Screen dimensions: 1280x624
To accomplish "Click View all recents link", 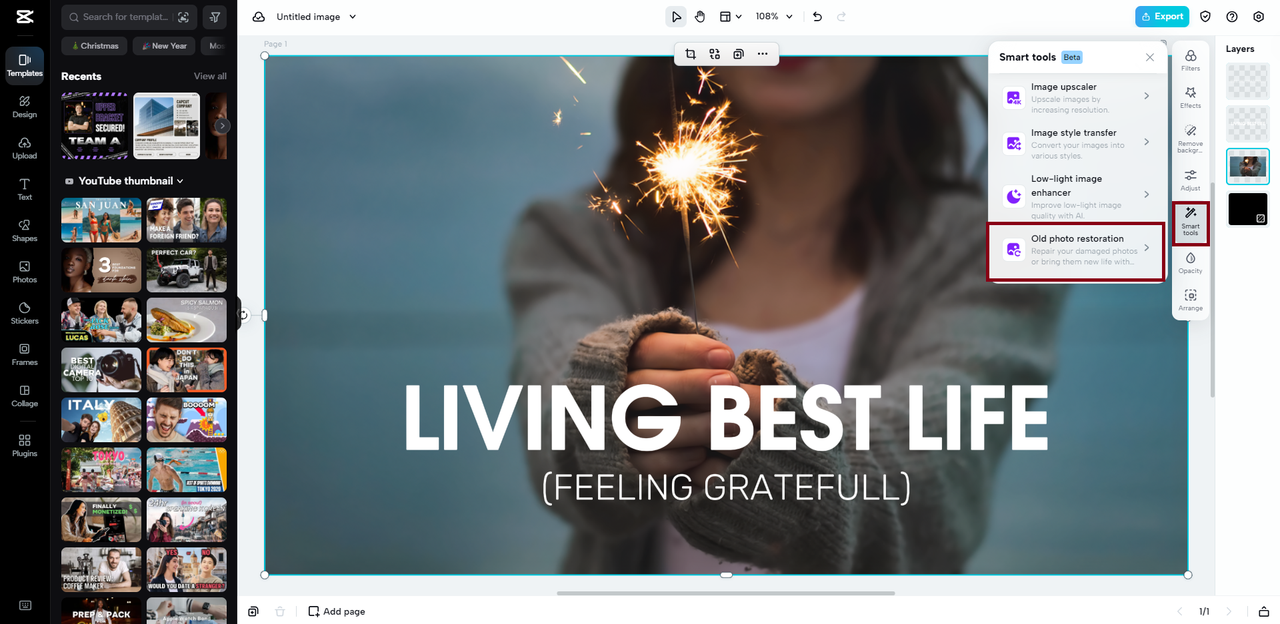I will tap(210, 76).
